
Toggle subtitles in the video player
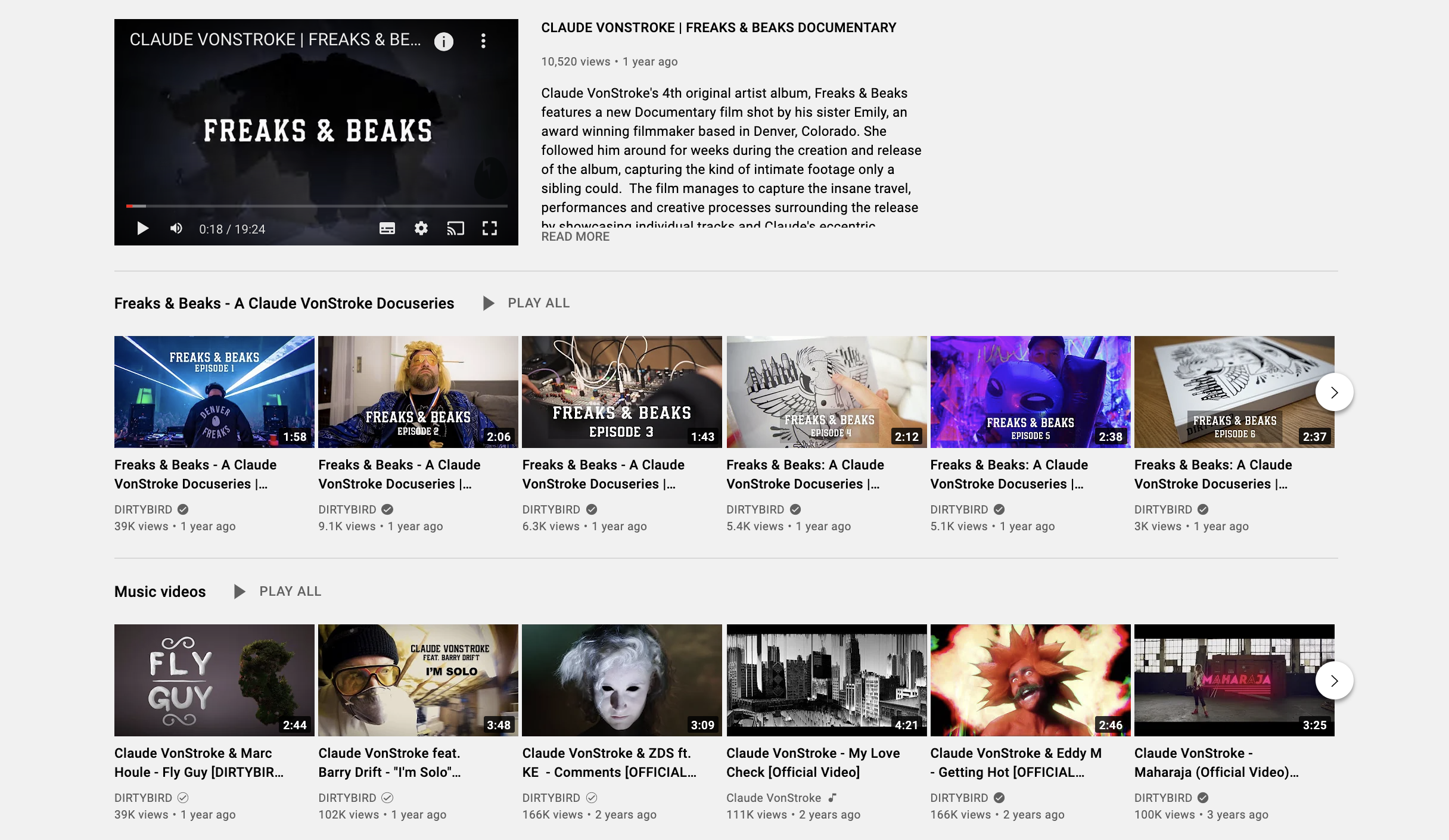[x=387, y=229]
